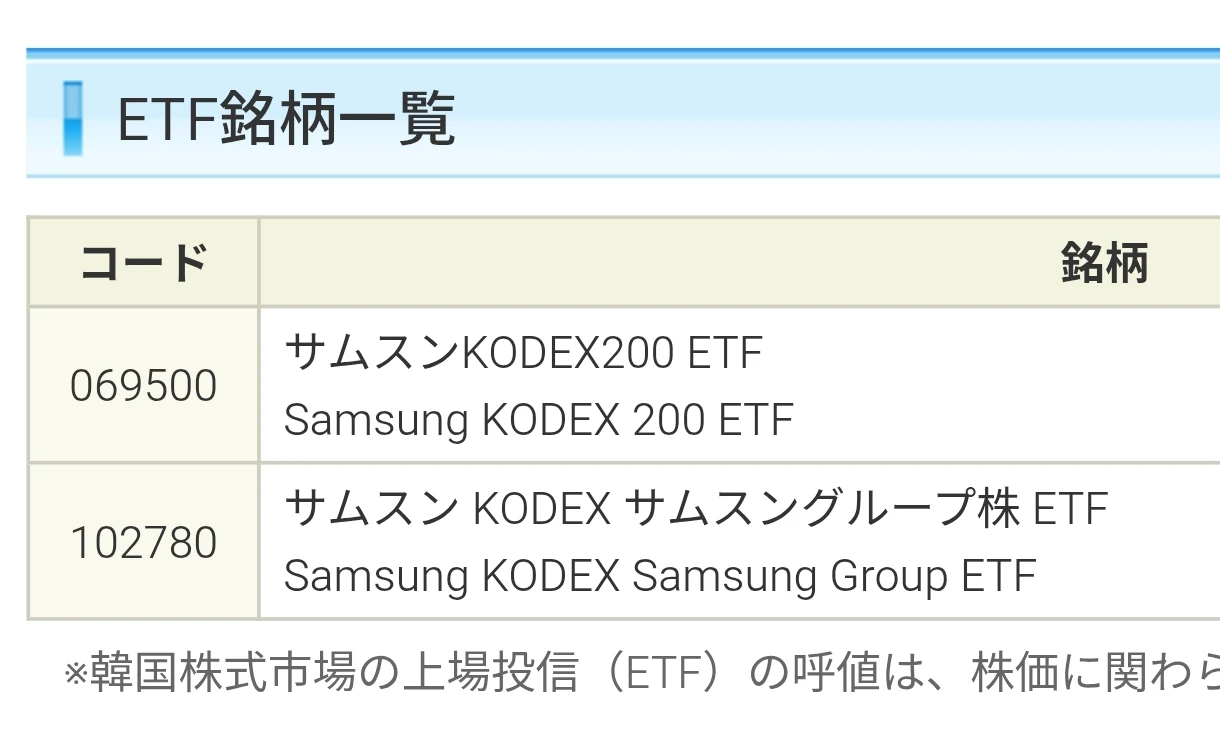Click ETF code 069500
The height and width of the screenshot is (737, 1220).
pyautogui.click(x=143, y=386)
